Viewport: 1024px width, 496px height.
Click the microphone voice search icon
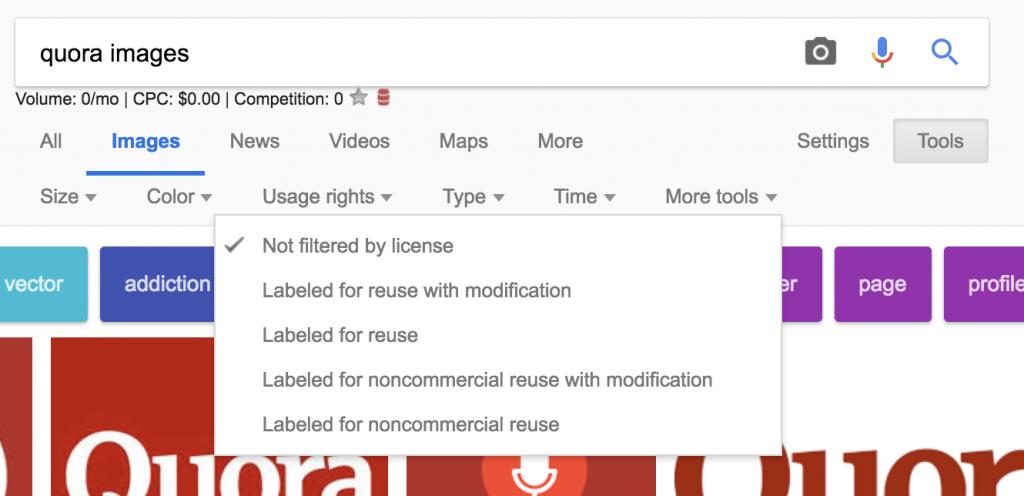tap(882, 52)
